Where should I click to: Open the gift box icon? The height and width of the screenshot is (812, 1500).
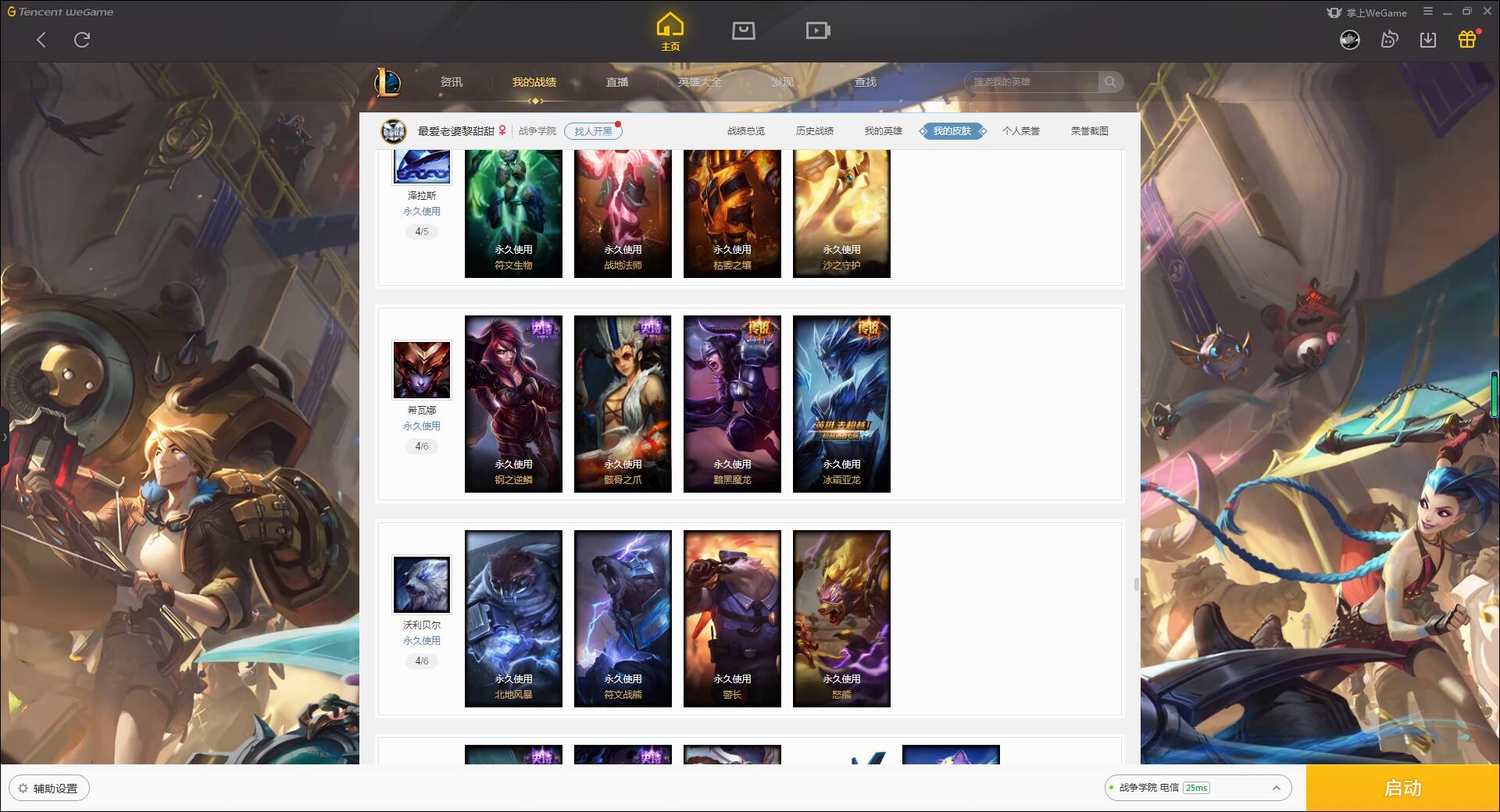coord(1467,39)
